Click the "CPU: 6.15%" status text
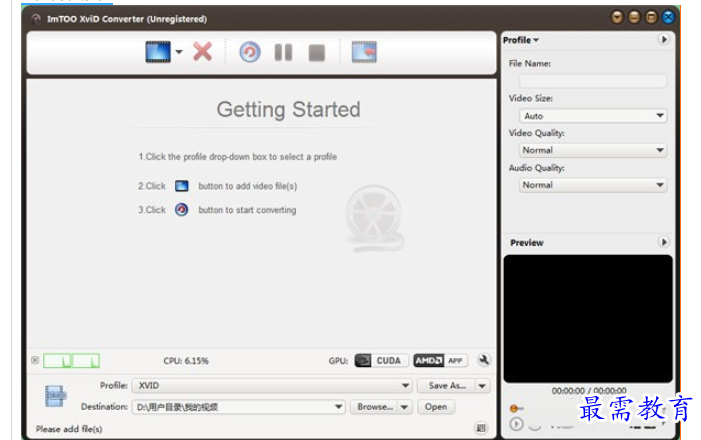701x440 pixels. click(186, 361)
